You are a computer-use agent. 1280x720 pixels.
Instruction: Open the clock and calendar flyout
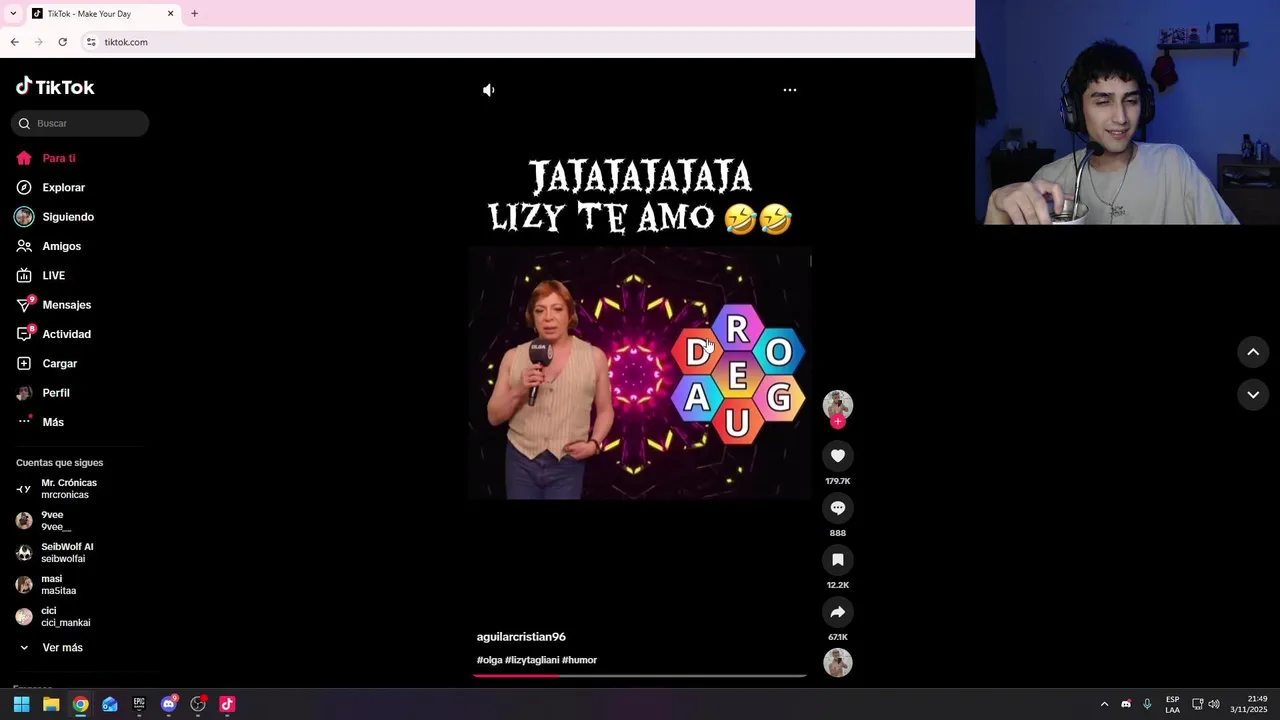point(1249,704)
